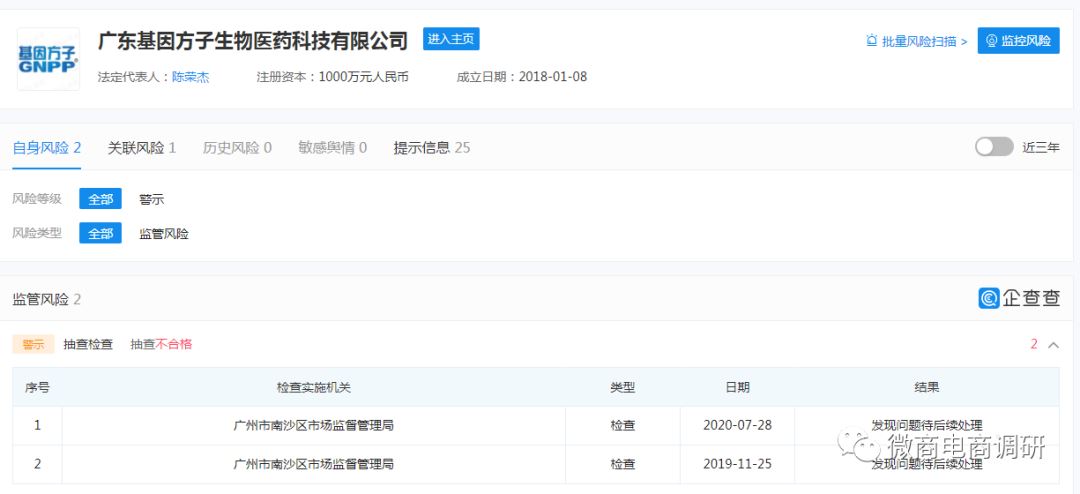Click the 类型 column header
Image resolution: width=1080 pixels, height=494 pixels.
click(x=623, y=388)
